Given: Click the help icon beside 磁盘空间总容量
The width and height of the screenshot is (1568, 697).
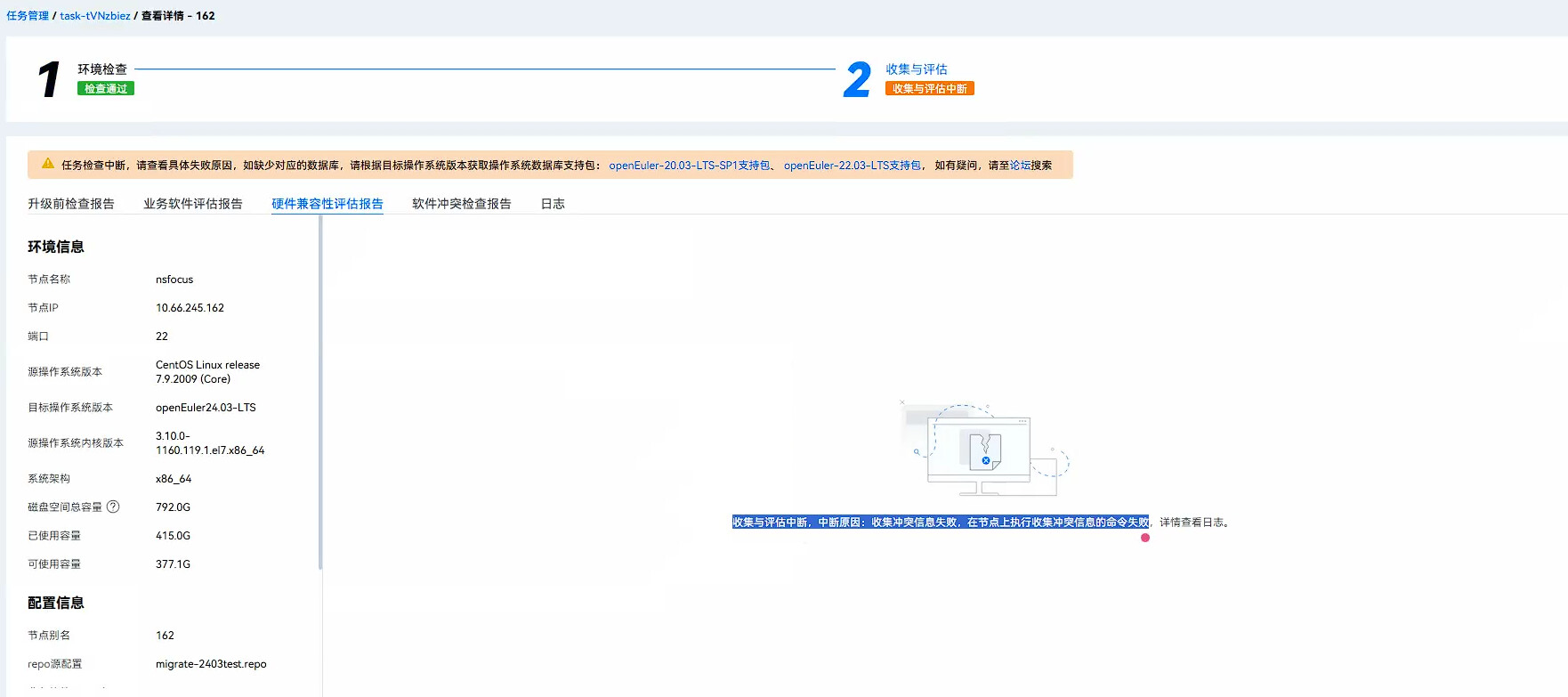Looking at the screenshot, I should pyautogui.click(x=113, y=507).
